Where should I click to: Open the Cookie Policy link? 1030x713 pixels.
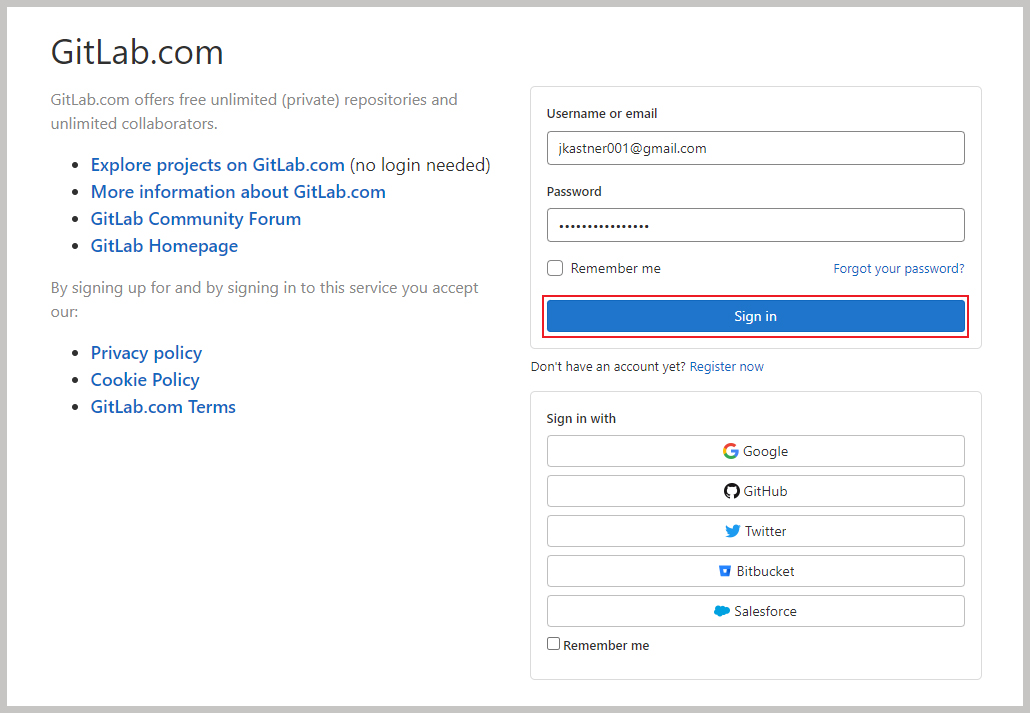[x=145, y=380]
